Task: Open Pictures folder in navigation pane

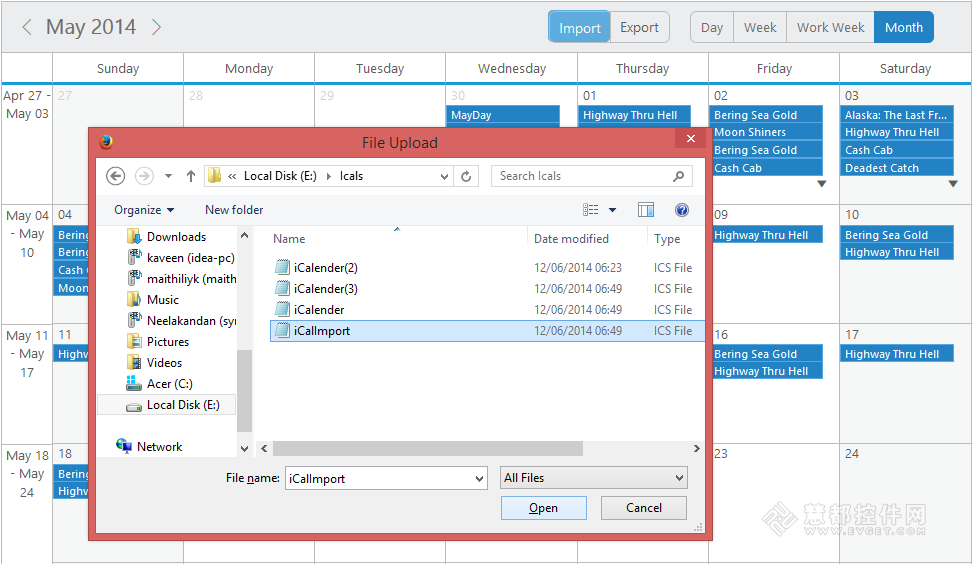Action: pos(158,342)
